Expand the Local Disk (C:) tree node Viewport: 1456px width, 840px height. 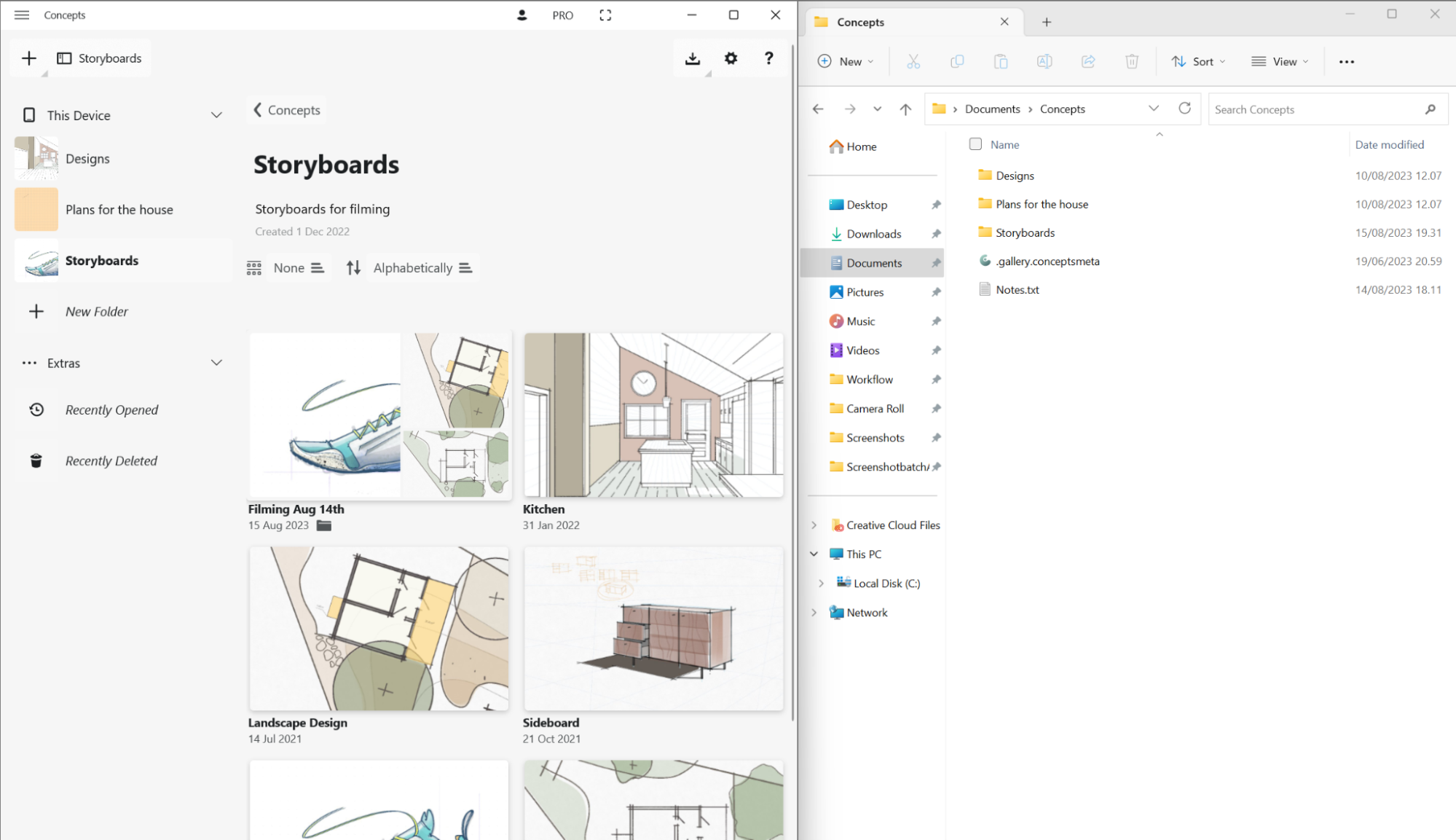coord(821,584)
